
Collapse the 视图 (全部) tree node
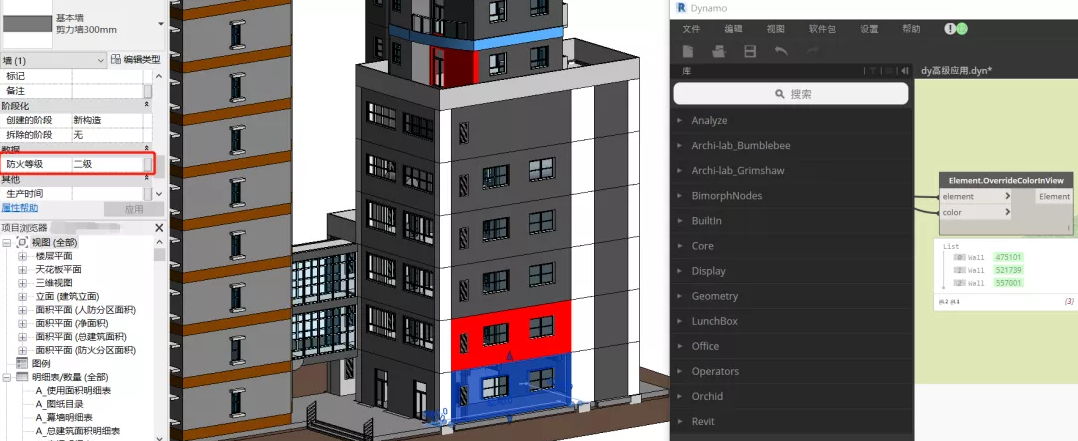coord(7,242)
